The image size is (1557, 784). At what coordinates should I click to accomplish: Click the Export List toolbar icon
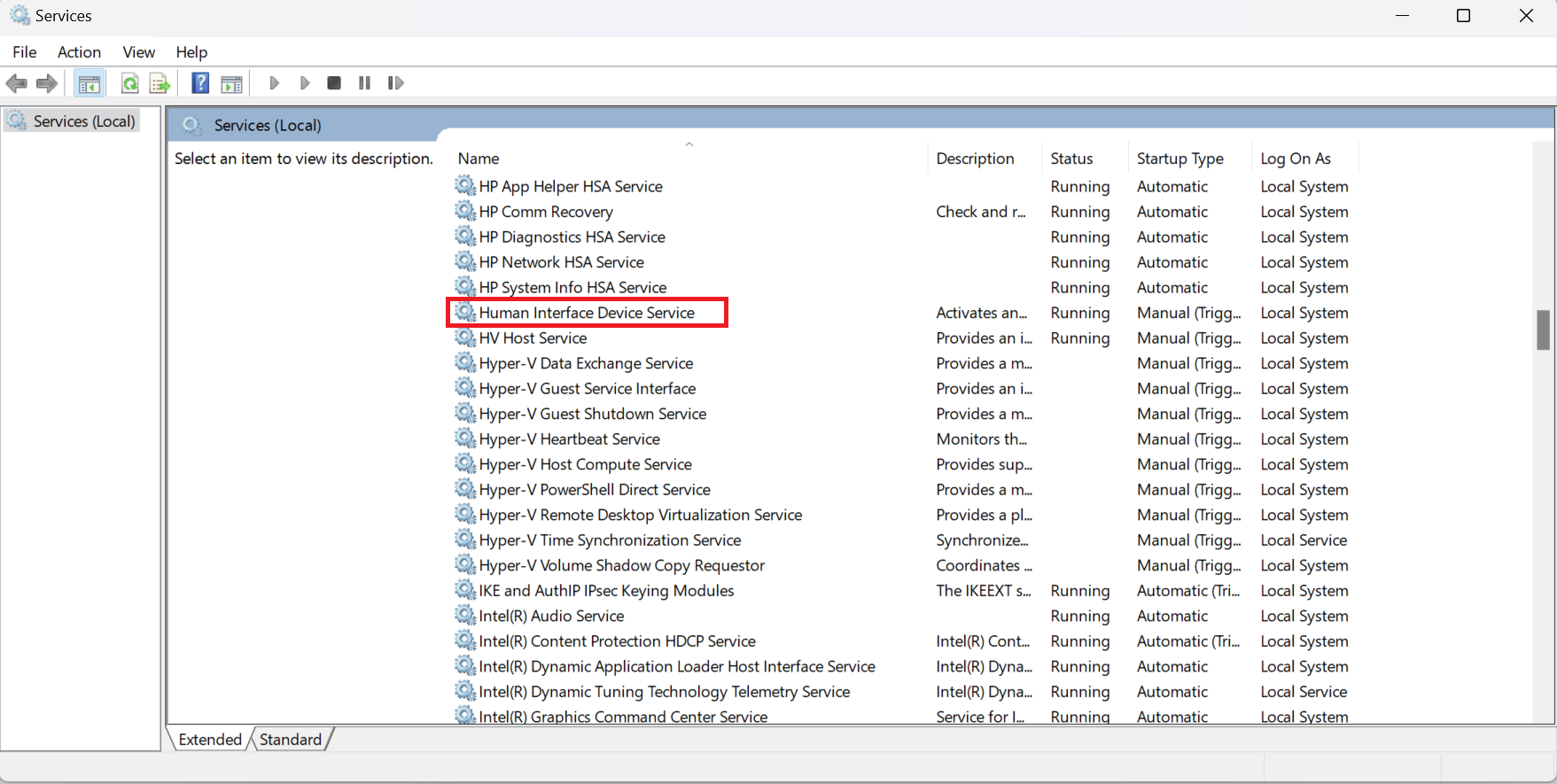(x=160, y=83)
